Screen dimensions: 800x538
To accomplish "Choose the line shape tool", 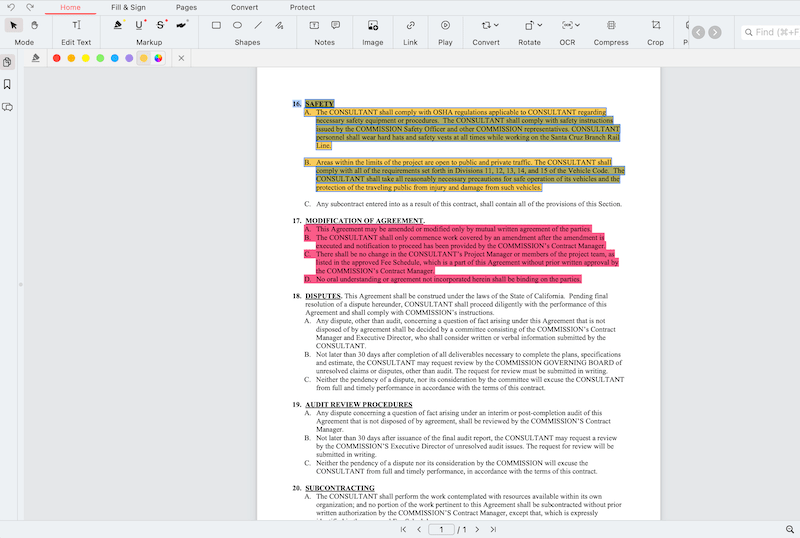I will click(258, 25).
